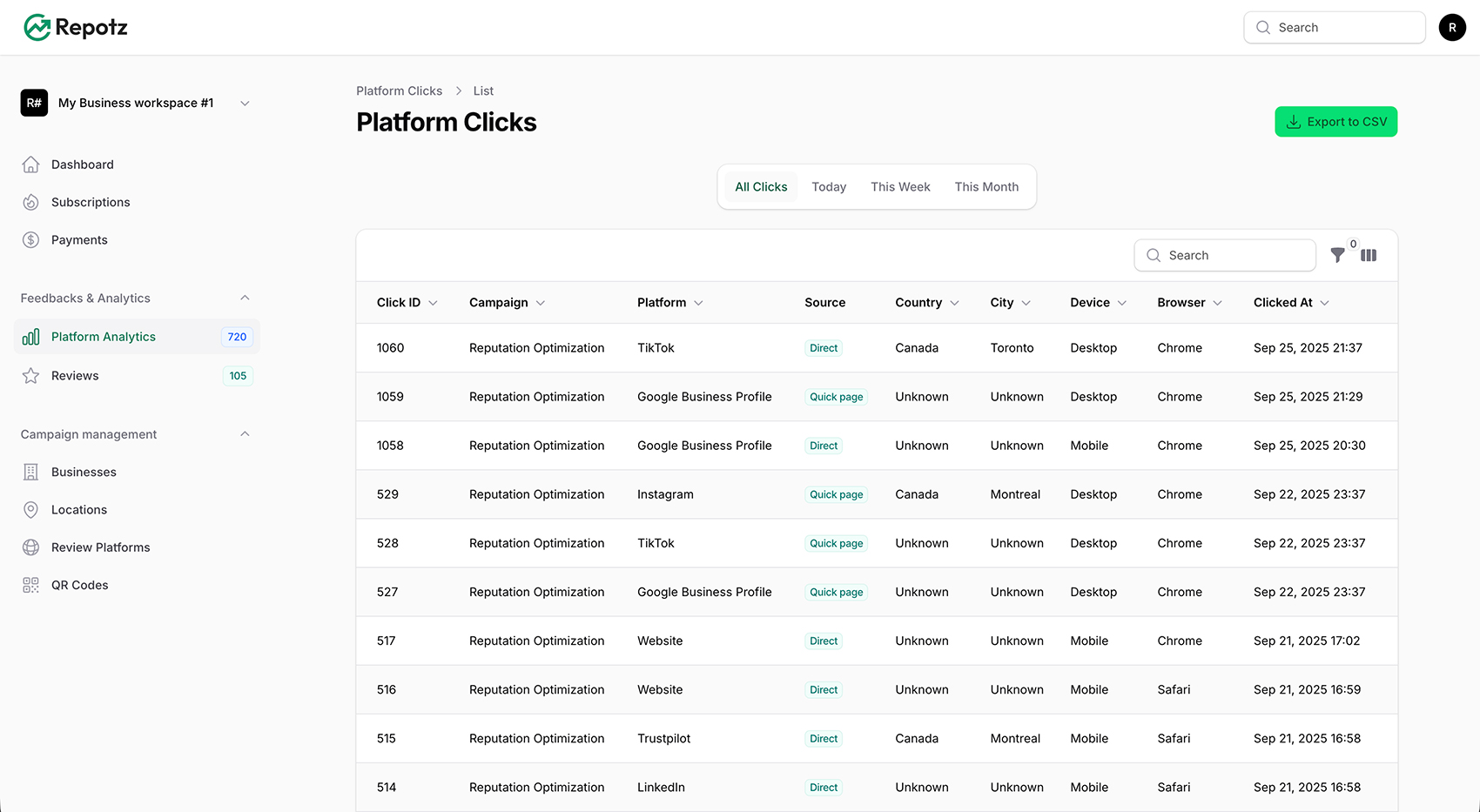Click Export to CSV button

tap(1335, 122)
